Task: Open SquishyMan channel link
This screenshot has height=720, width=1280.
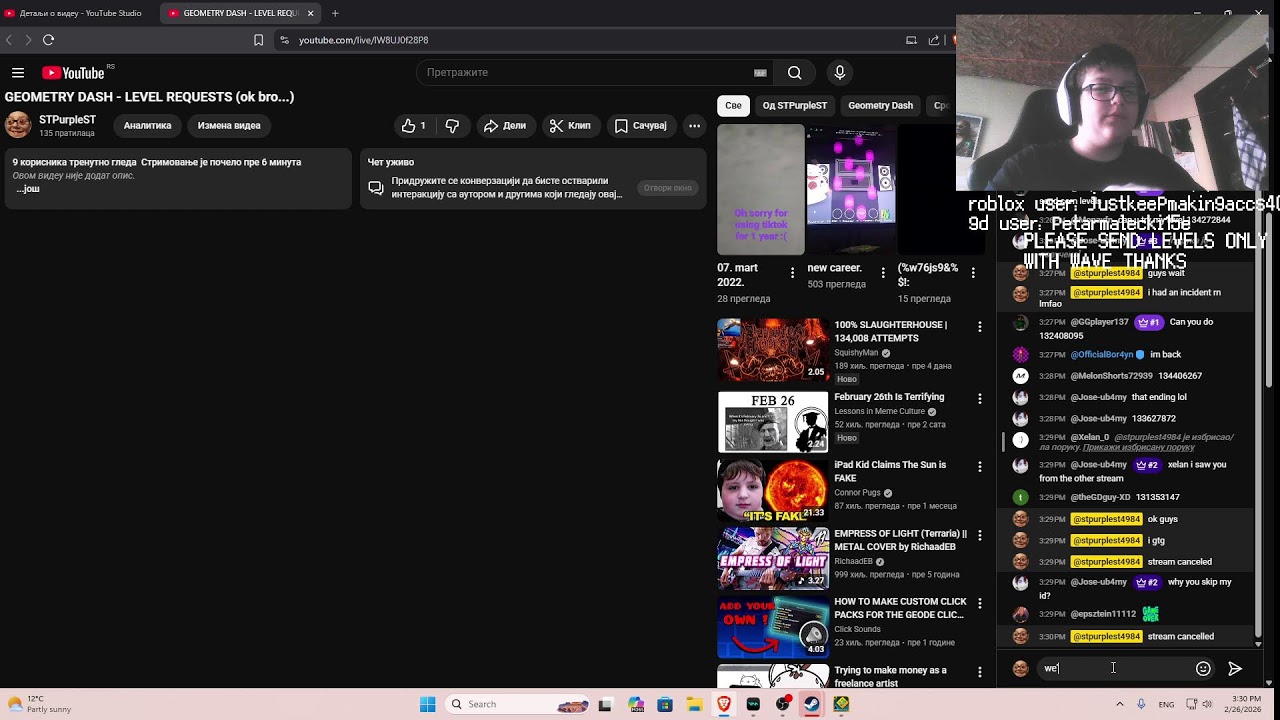Action: click(x=856, y=353)
